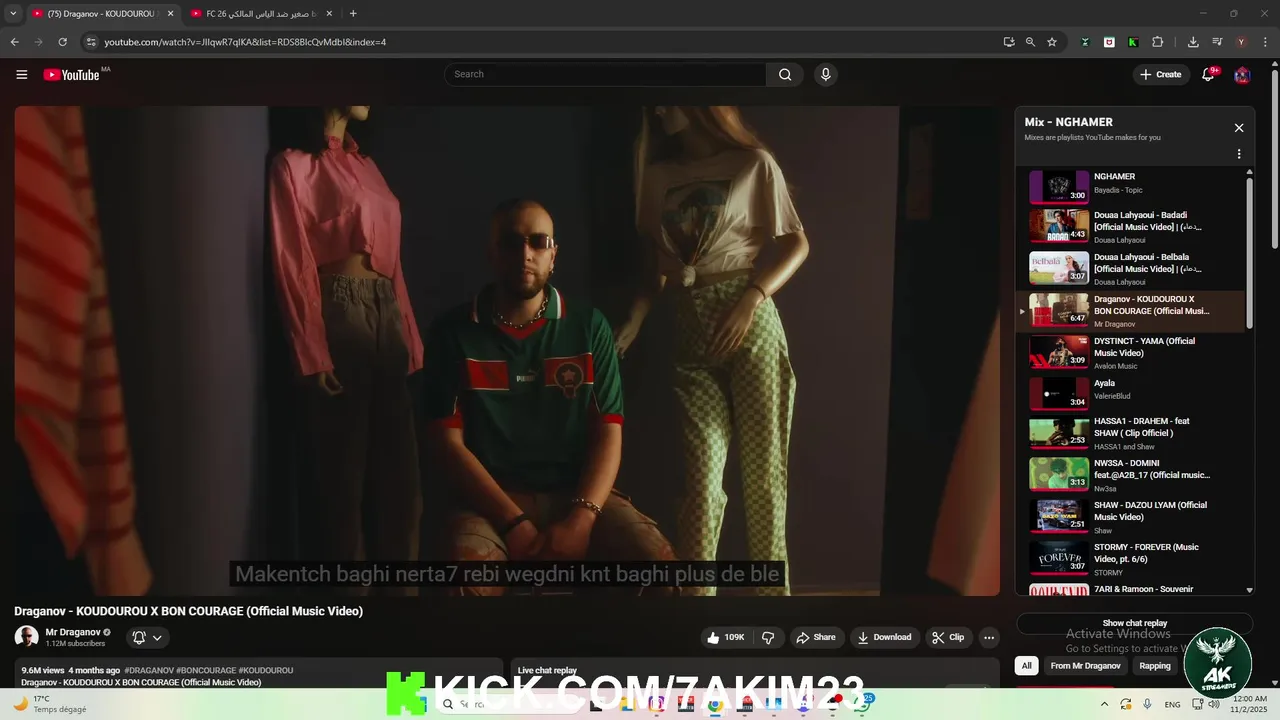Switch the ENG input language indicator
The height and width of the screenshot is (720, 1280).
pyautogui.click(x=1172, y=704)
